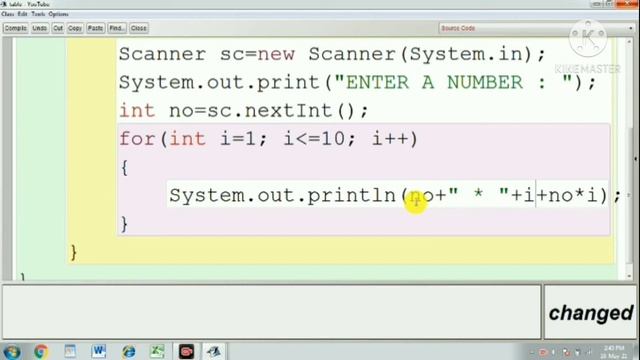Click the closing brace of for loop
The image size is (640, 360).
124,224
